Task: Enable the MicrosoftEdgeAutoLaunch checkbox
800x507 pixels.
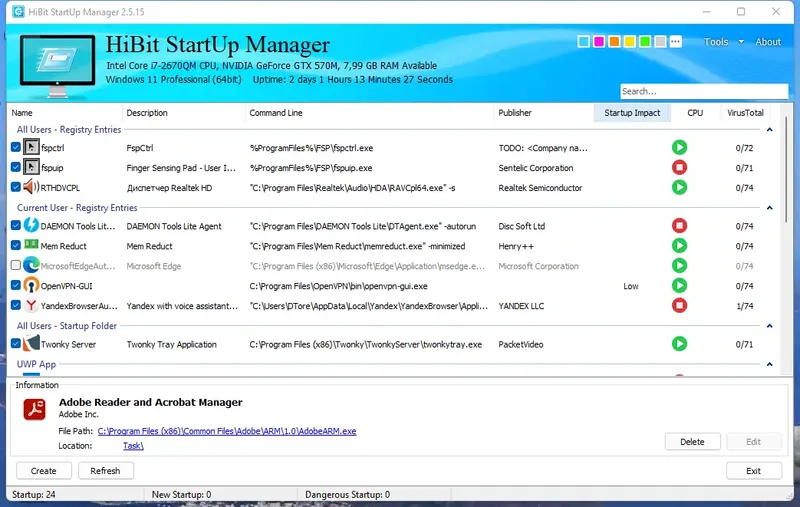Action: tap(16, 265)
